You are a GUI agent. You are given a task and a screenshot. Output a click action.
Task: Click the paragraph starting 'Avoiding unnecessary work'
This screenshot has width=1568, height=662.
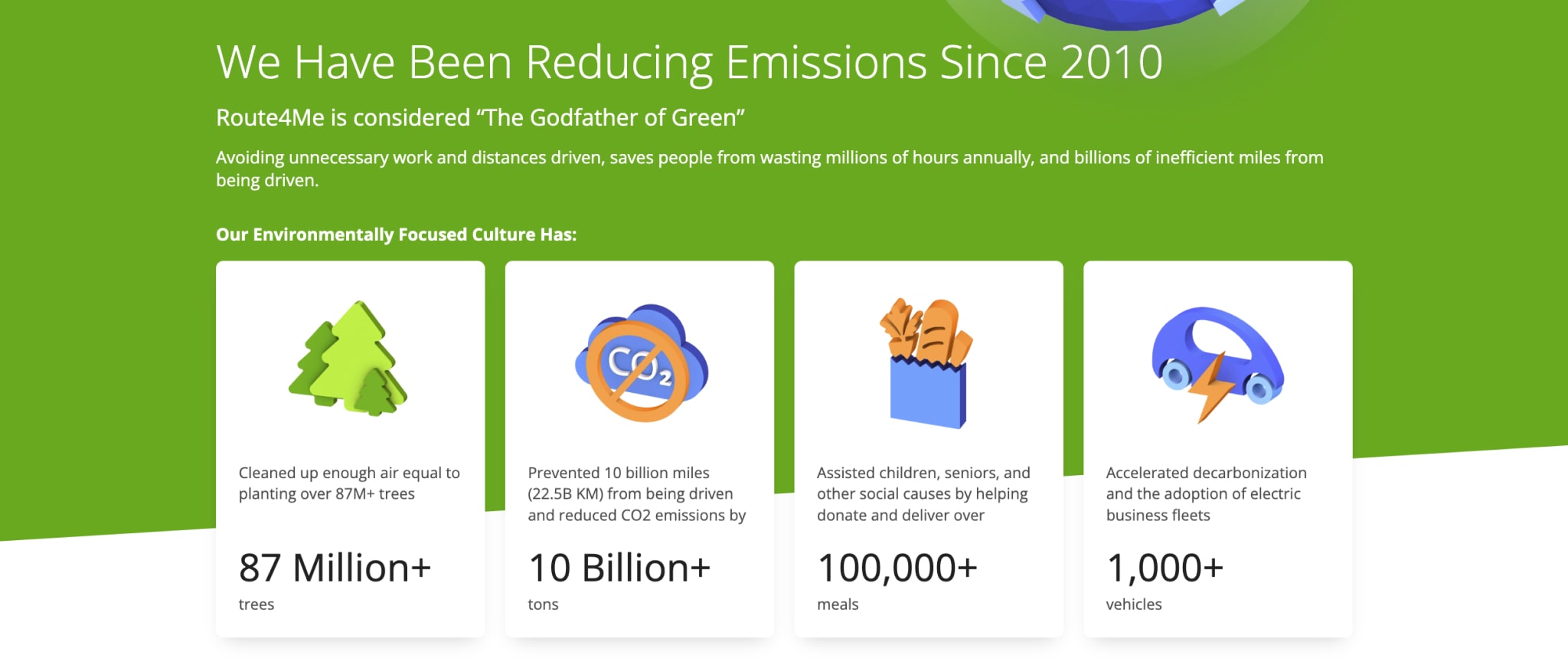[x=769, y=169]
